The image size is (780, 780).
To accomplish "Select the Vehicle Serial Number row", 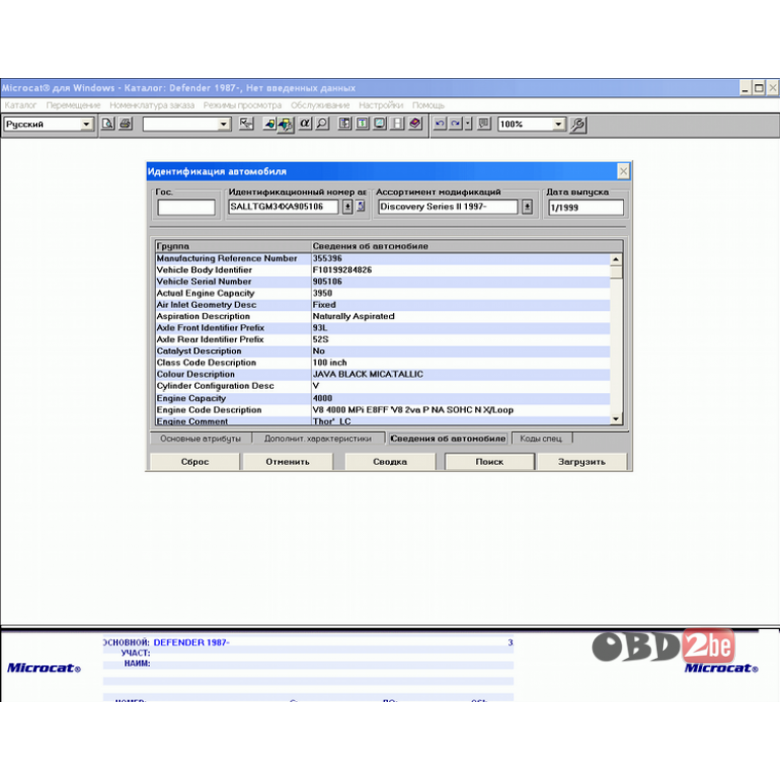I will 383,282.
